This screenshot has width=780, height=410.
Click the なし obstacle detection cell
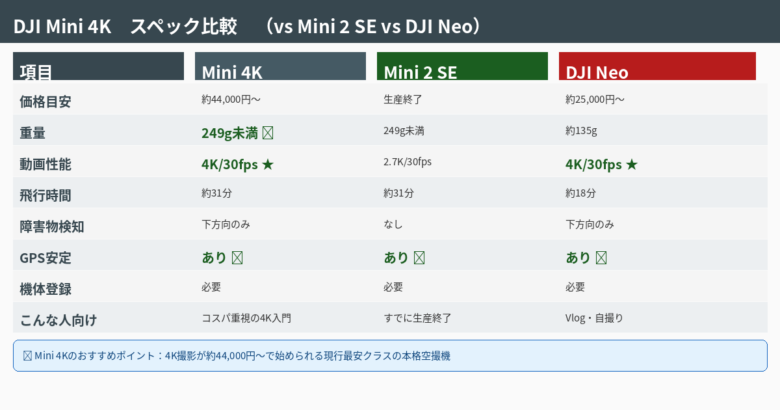coord(393,224)
